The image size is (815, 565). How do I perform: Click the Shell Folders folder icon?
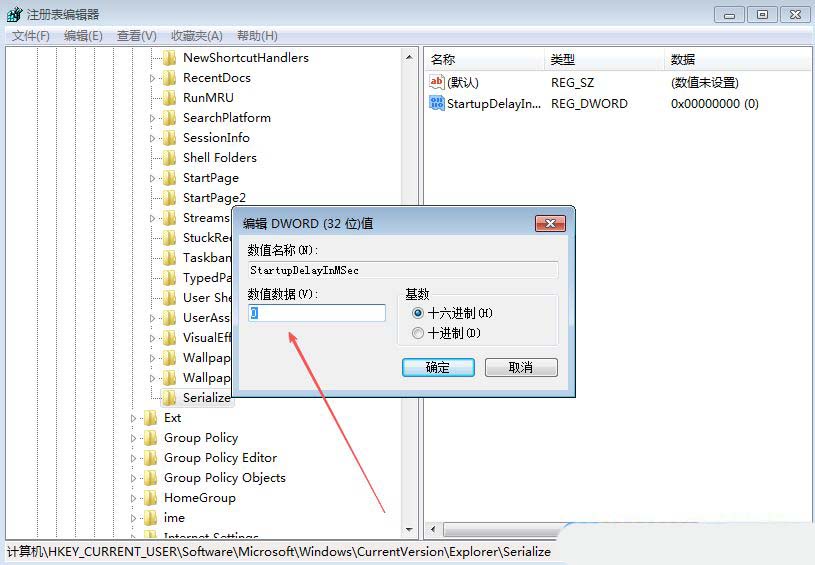point(169,157)
